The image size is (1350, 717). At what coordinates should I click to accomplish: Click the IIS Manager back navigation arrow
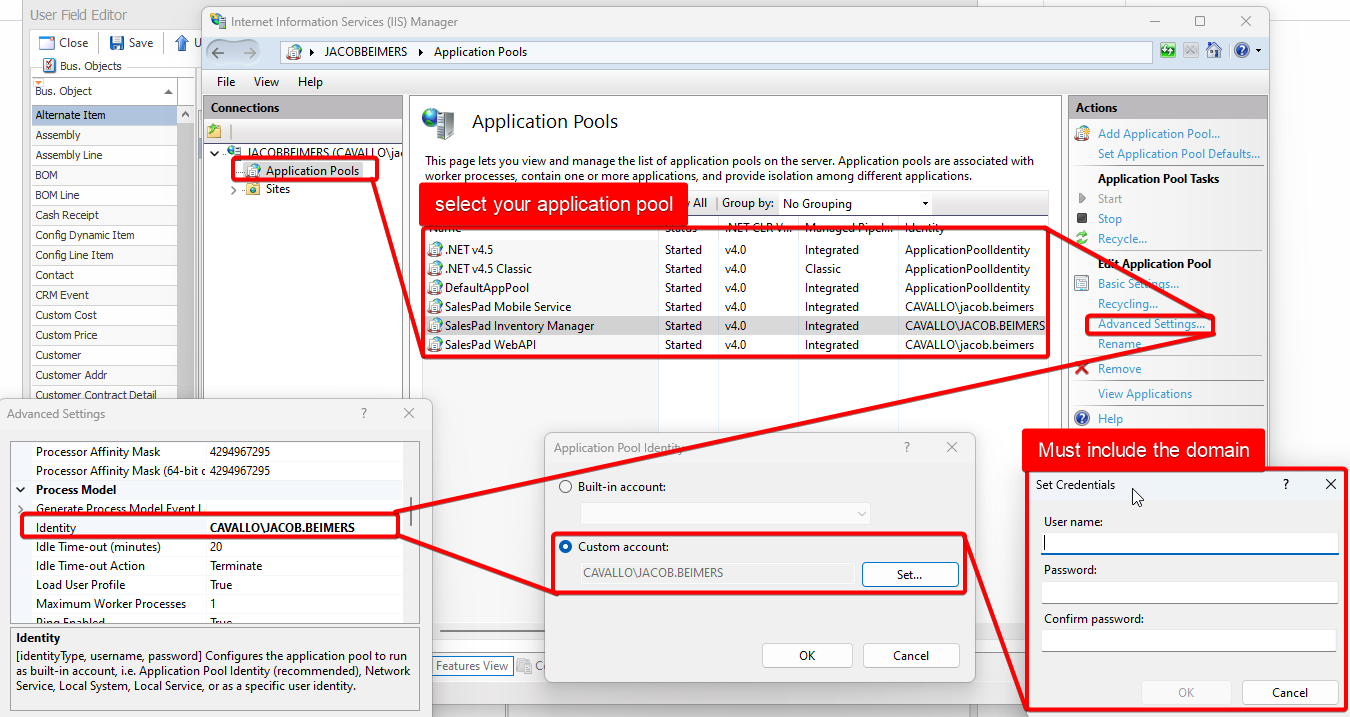(218, 52)
